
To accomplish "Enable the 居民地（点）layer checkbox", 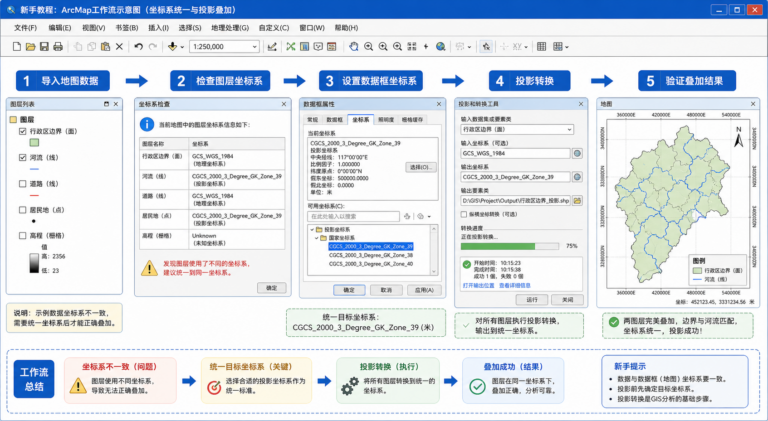I will 23,210.
